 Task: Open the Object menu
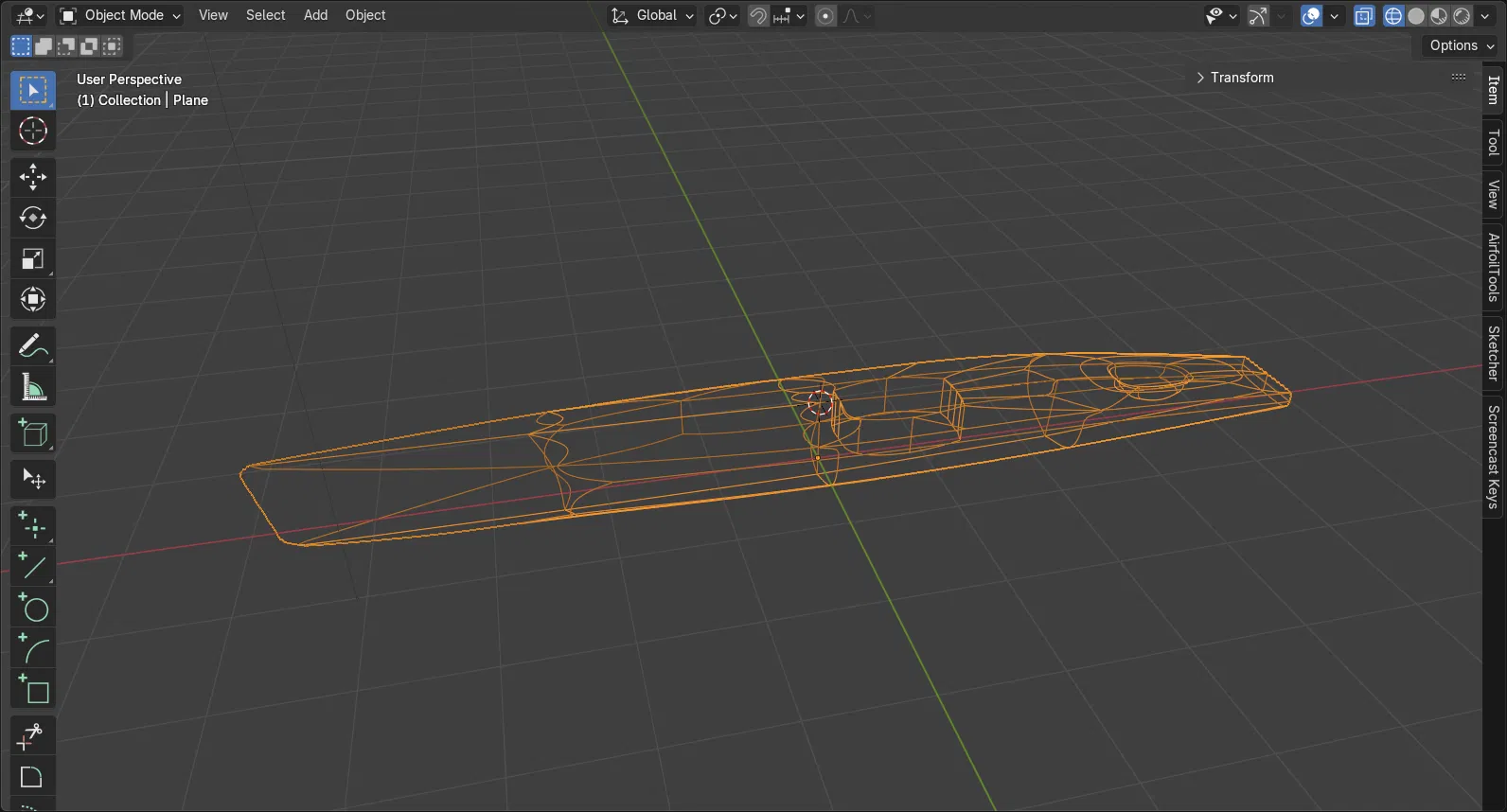point(365,15)
